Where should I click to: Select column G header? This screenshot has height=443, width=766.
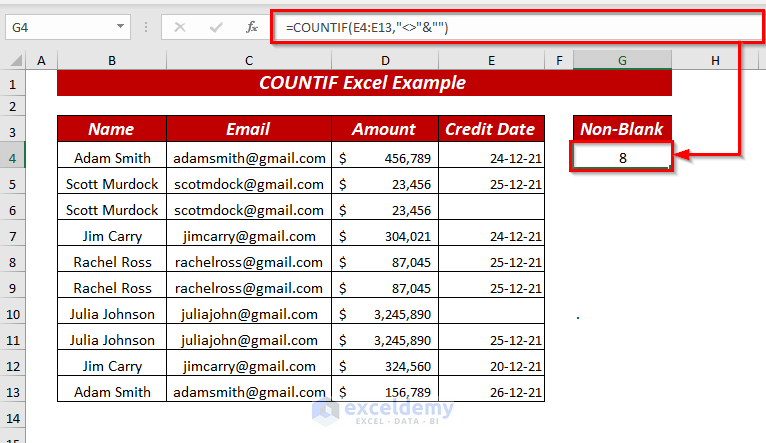(622, 61)
